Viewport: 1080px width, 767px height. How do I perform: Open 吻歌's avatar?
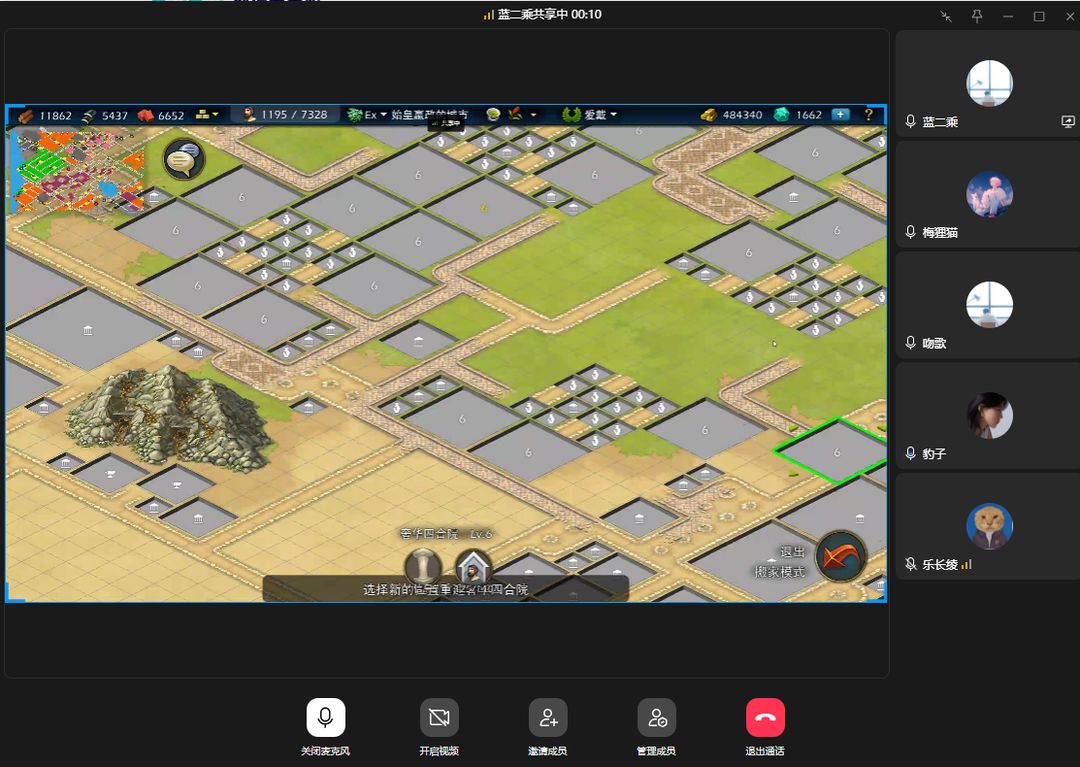point(989,304)
